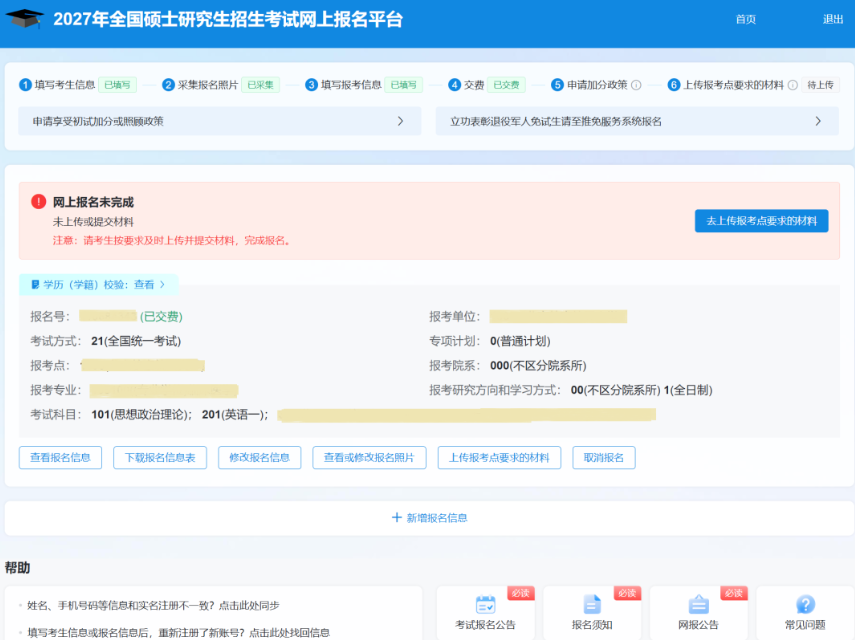Viewport: 855px width, 640px height.
Task: Click 去上传报考点要求的材料 blue button
Action: pyautogui.click(x=761, y=221)
